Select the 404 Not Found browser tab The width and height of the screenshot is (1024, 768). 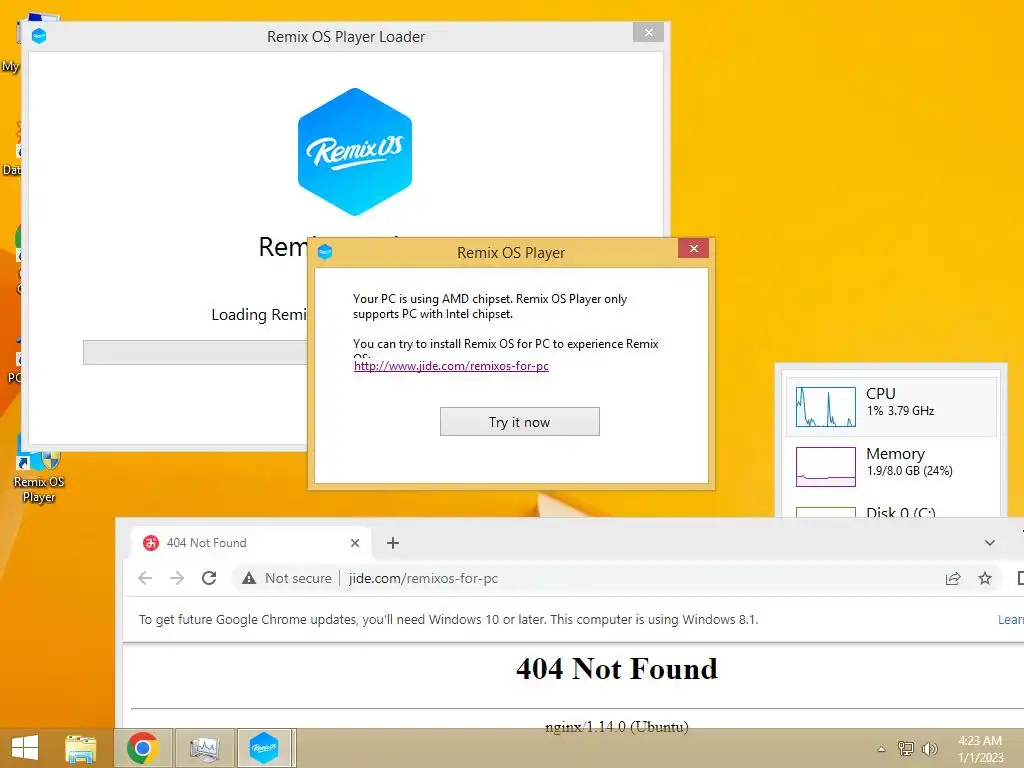pyautogui.click(x=251, y=543)
